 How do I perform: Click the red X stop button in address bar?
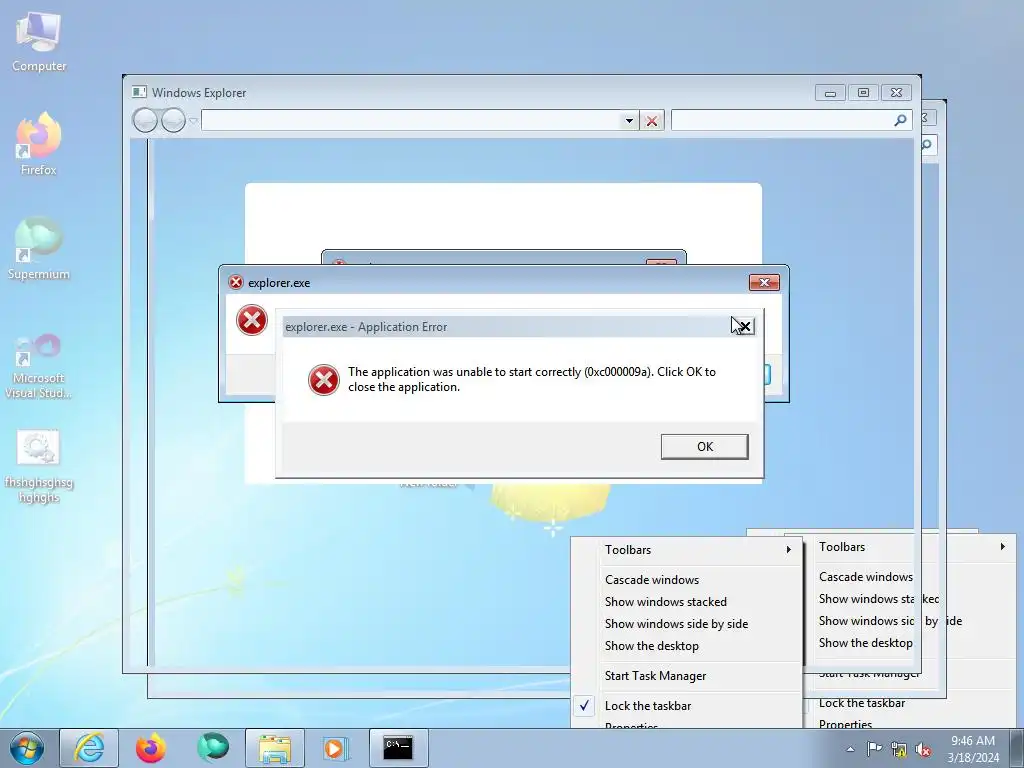click(652, 121)
